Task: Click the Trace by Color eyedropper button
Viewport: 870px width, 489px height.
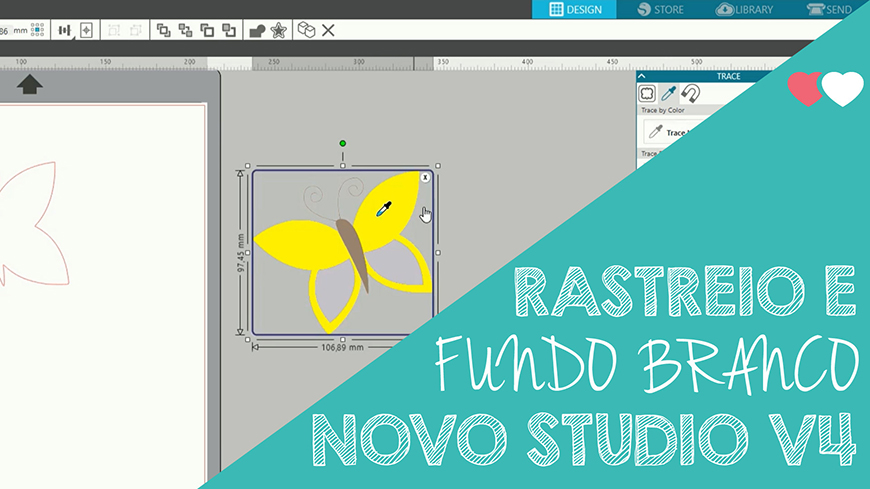Action: (656, 132)
